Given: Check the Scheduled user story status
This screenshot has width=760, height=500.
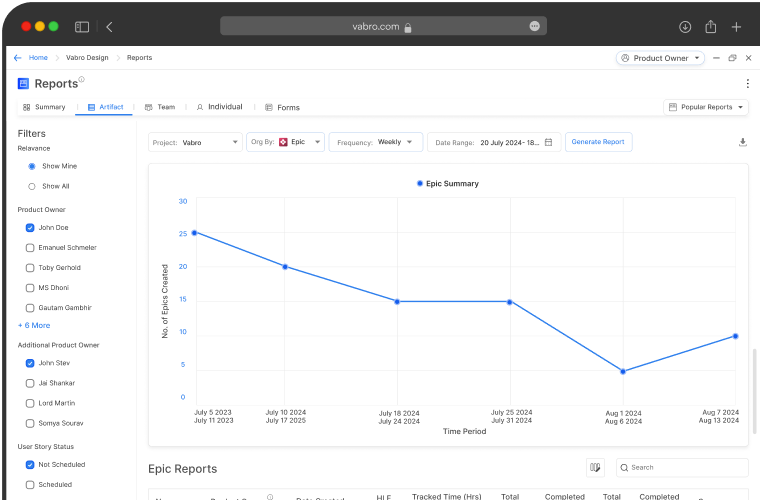Looking at the screenshot, I should [x=30, y=484].
